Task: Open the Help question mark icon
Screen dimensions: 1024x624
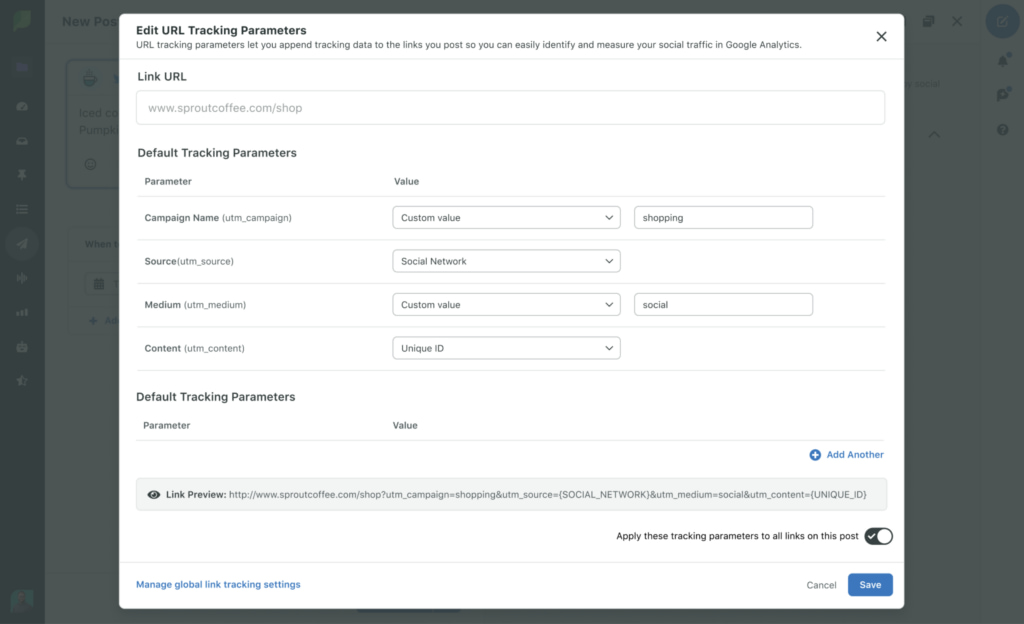Action: click(x=1003, y=130)
